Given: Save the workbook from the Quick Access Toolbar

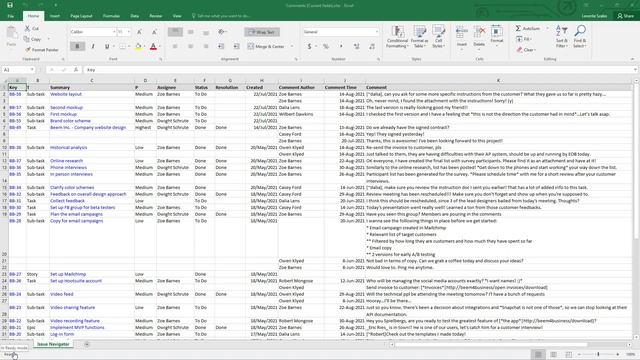Looking at the screenshot, I should coord(10,5).
